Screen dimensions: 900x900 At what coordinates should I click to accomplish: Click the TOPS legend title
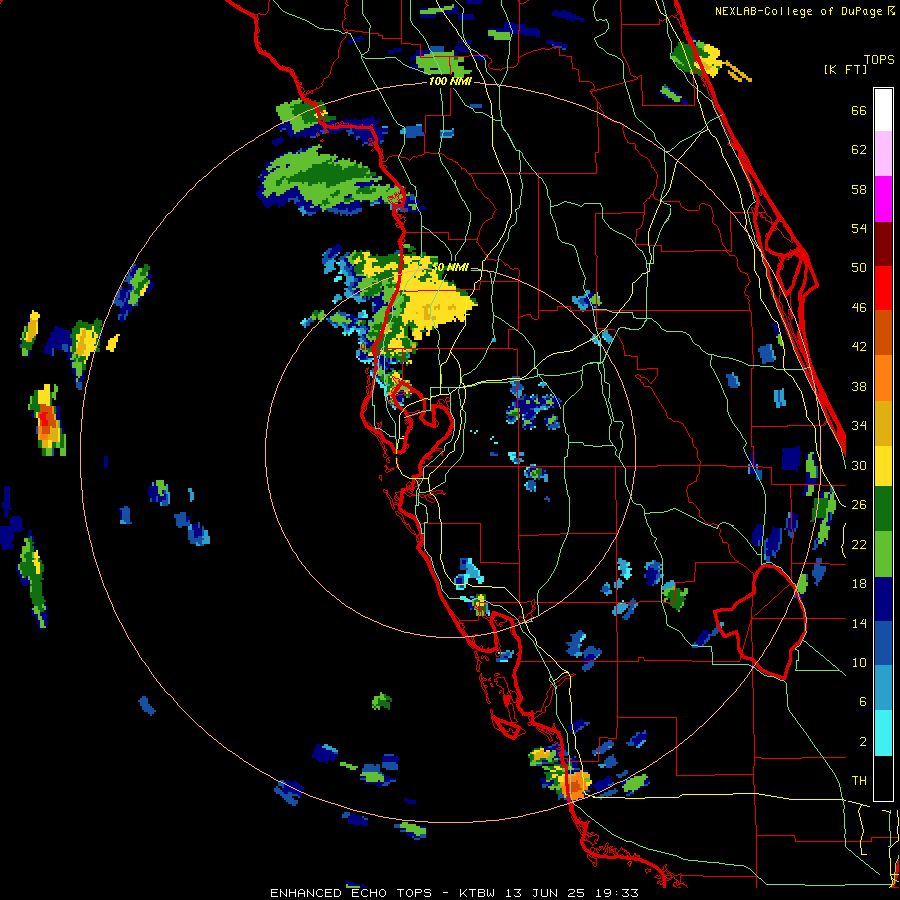click(879, 59)
